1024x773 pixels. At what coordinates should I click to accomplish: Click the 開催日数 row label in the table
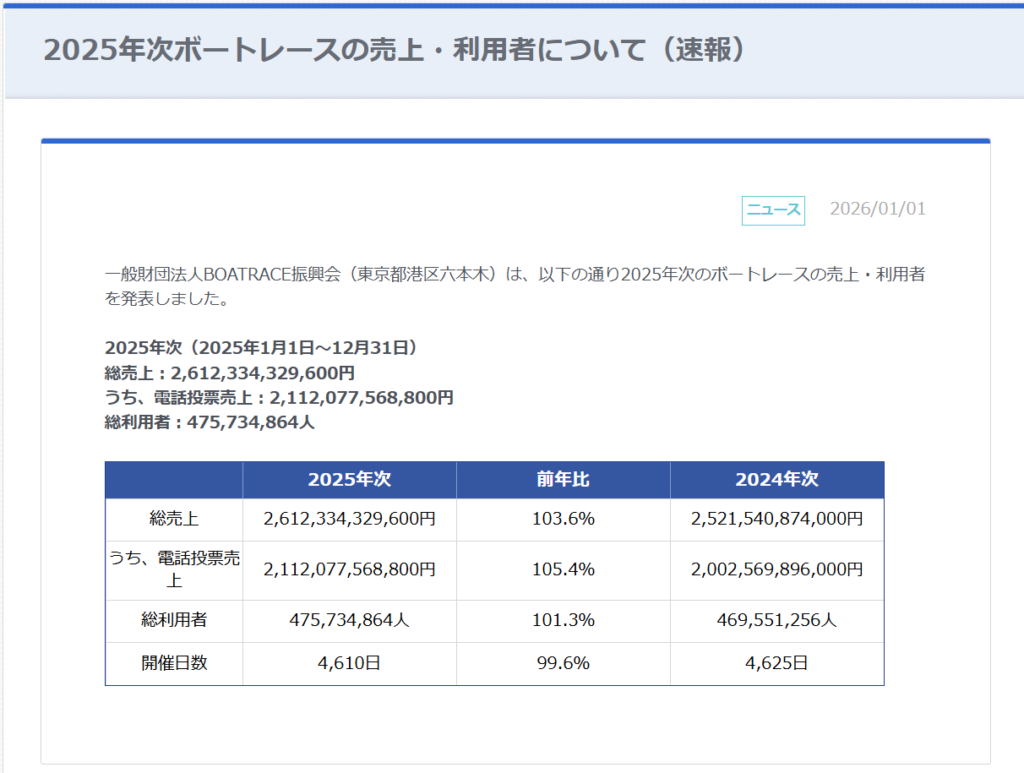coord(174,663)
